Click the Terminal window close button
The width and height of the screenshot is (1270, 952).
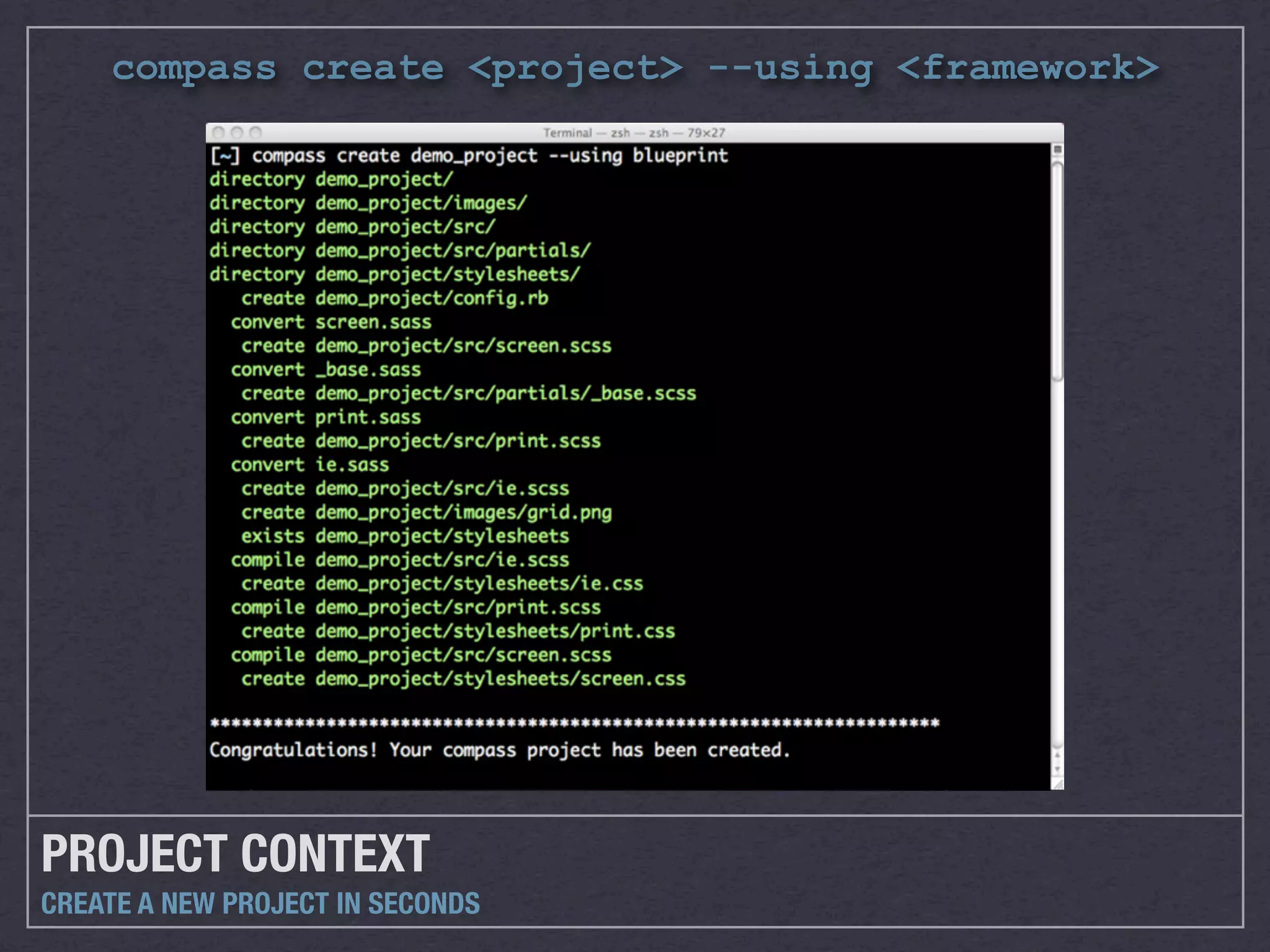218,132
